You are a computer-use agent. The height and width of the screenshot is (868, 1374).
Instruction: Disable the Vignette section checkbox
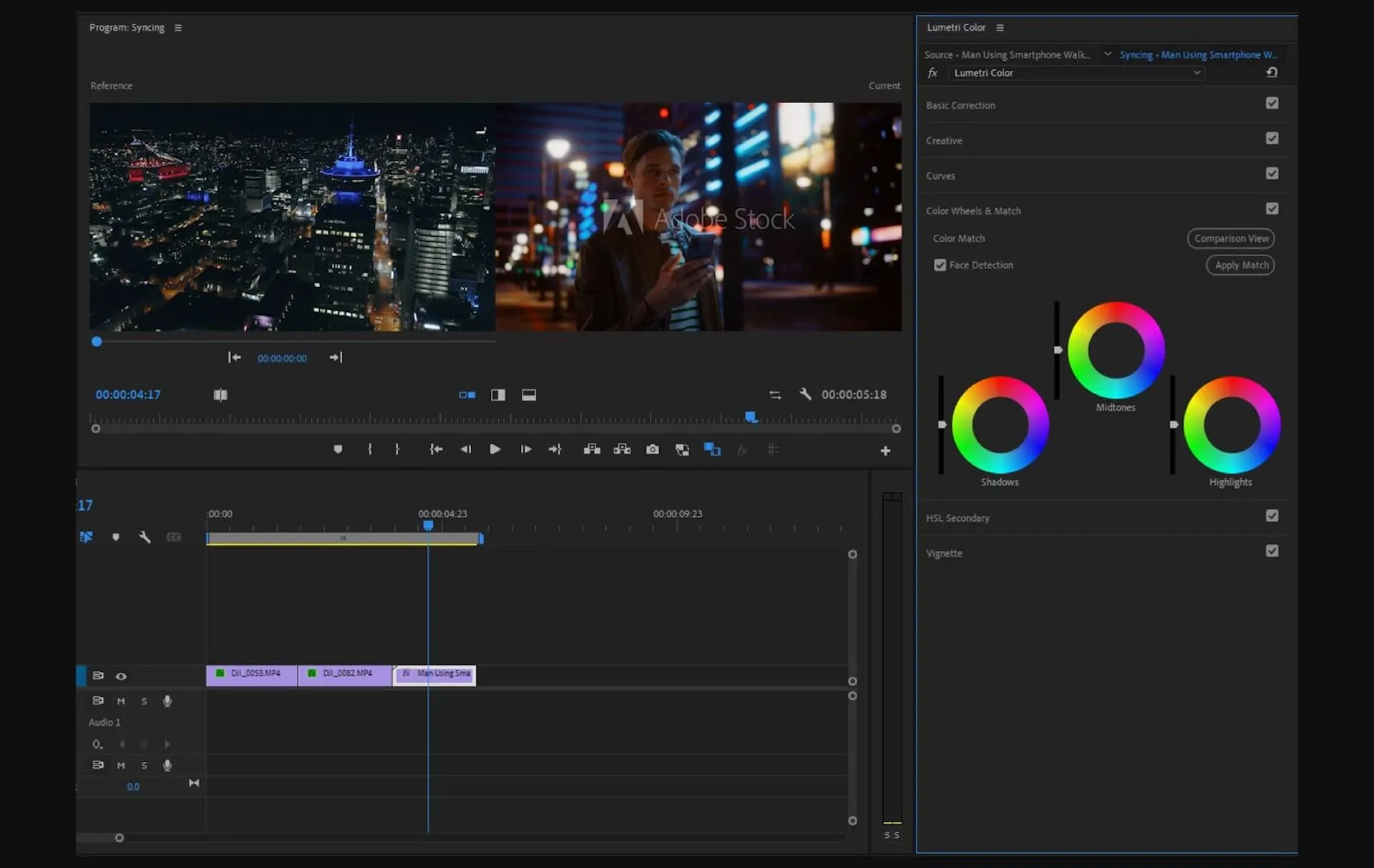[1272, 551]
